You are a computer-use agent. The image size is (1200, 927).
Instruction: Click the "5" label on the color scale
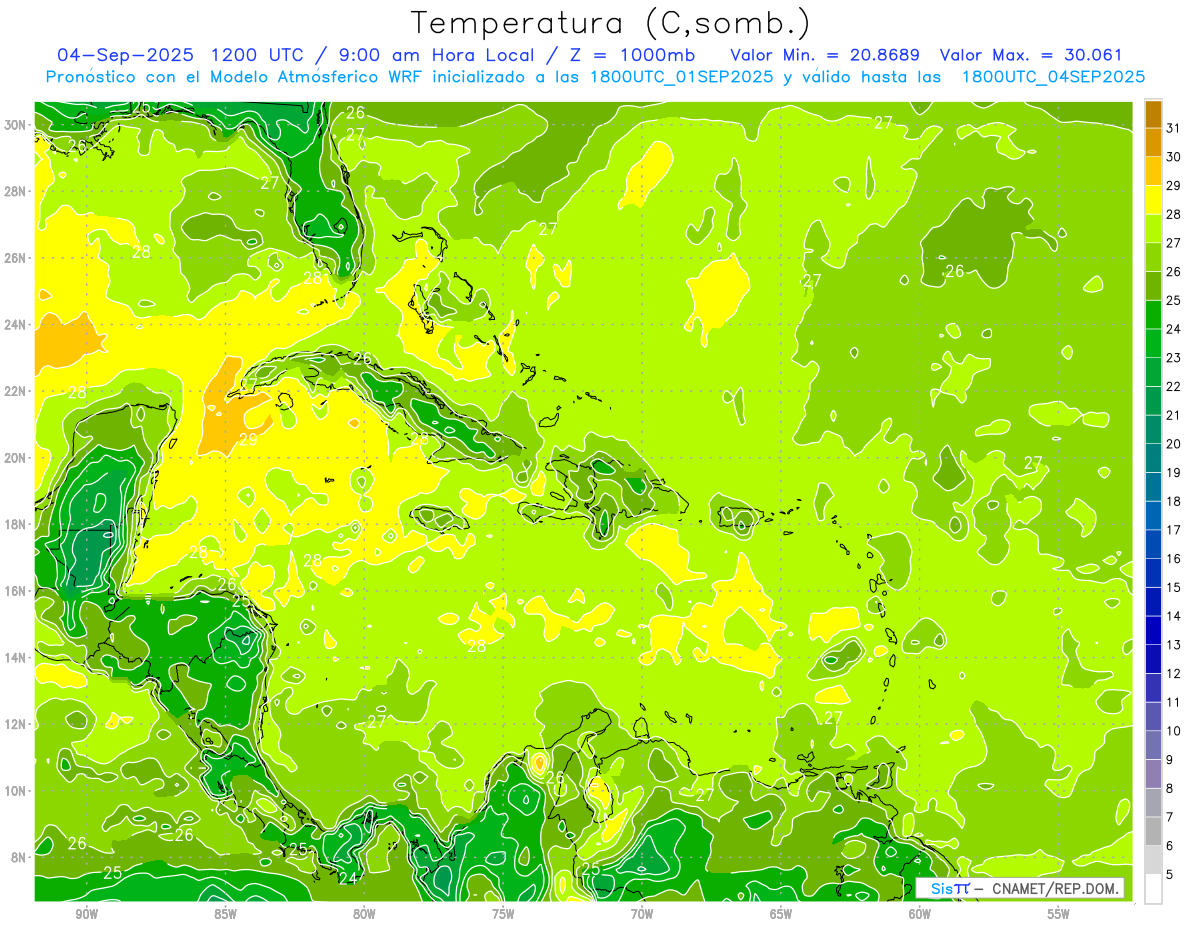coord(1170,874)
